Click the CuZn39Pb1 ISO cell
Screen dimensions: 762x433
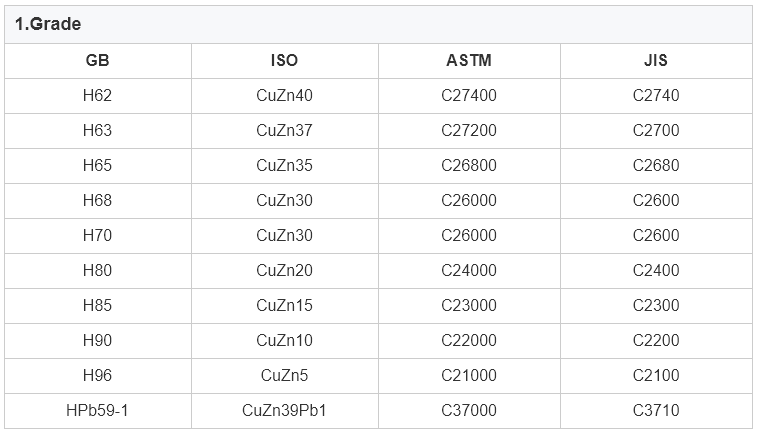pyautogui.click(x=284, y=410)
